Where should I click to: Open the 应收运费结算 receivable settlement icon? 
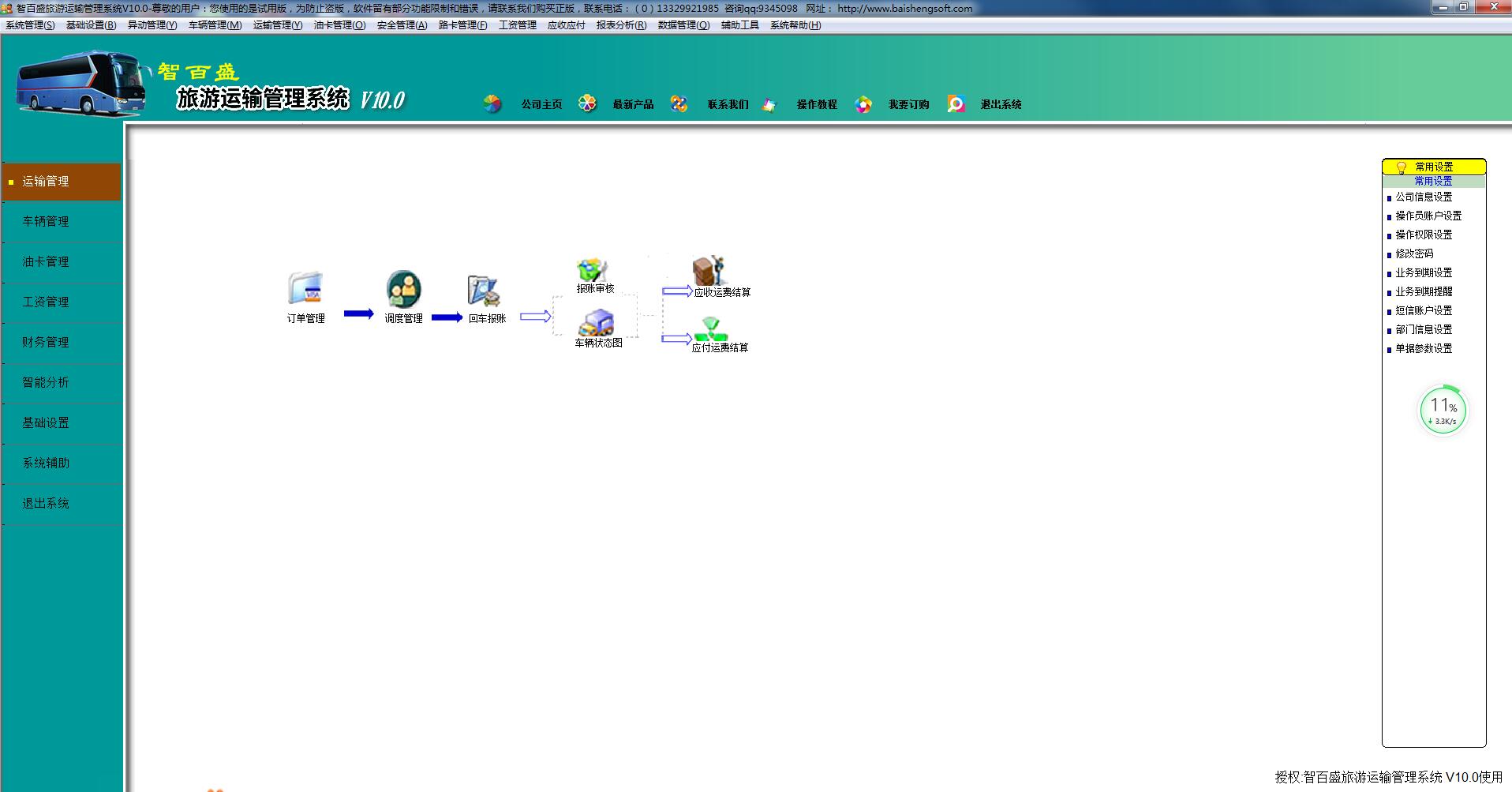click(x=709, y=271)
